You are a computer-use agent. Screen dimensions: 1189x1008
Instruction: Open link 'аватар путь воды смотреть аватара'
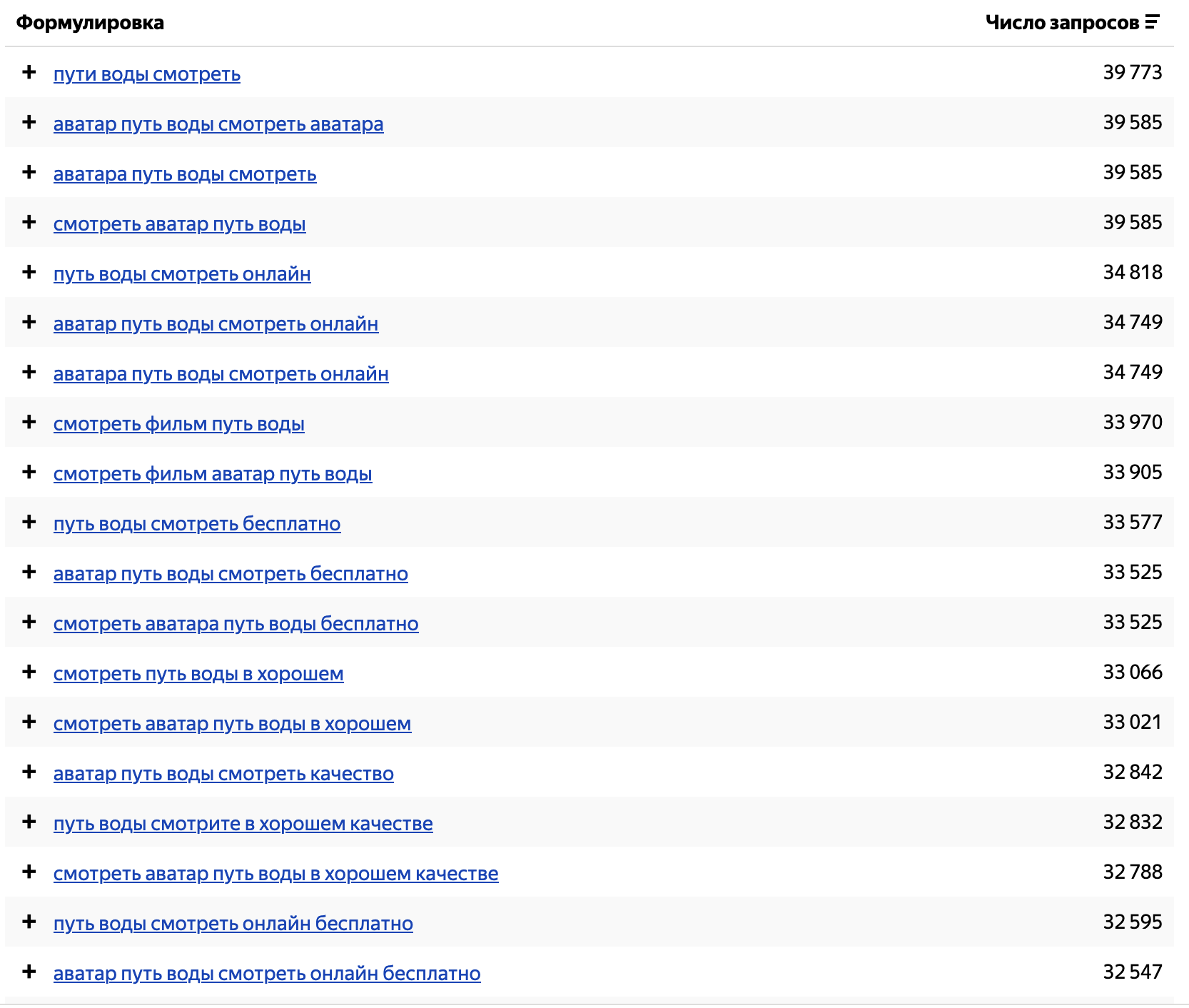tap(218, 124)
